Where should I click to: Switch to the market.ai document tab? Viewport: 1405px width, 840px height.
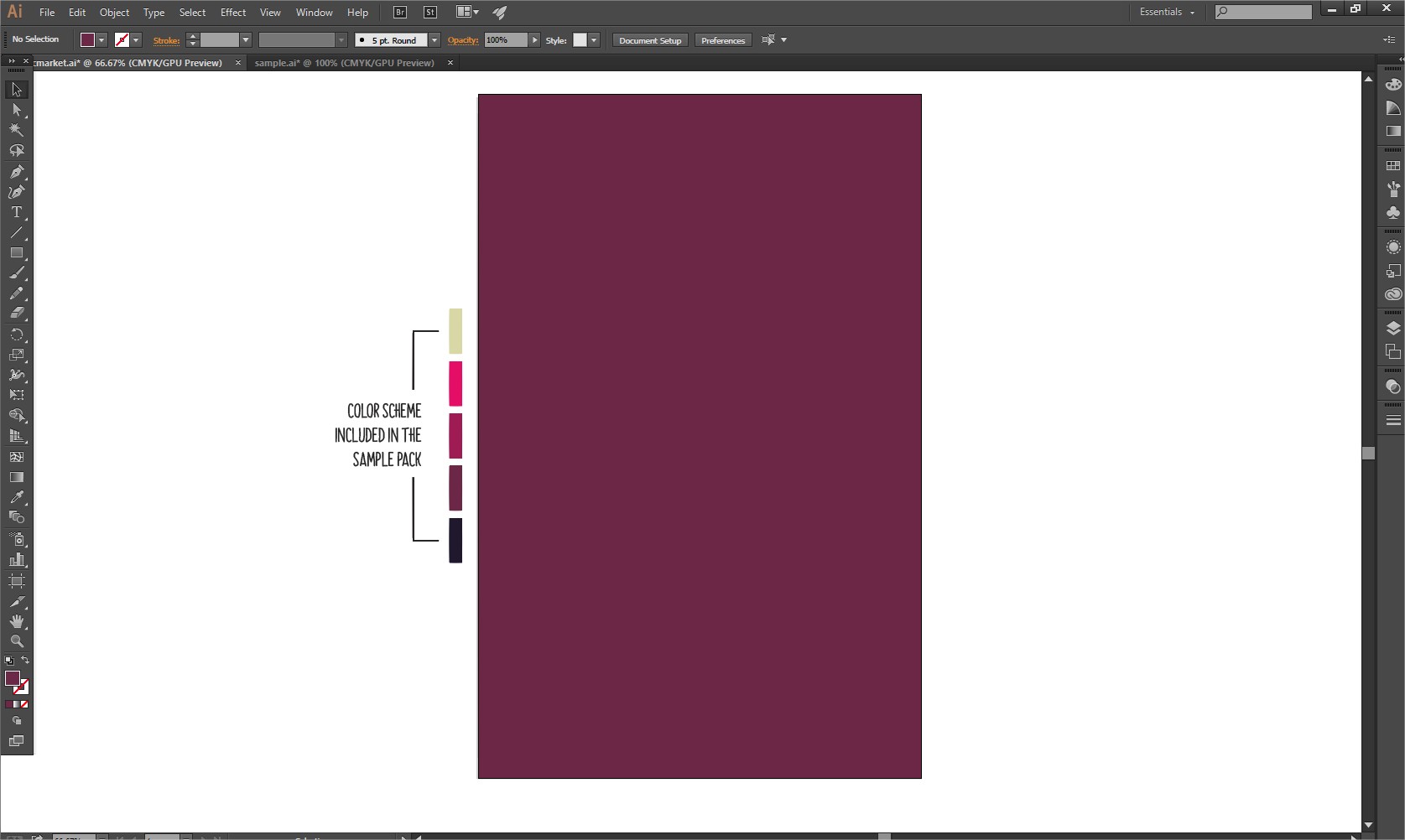tap(128, 63)
